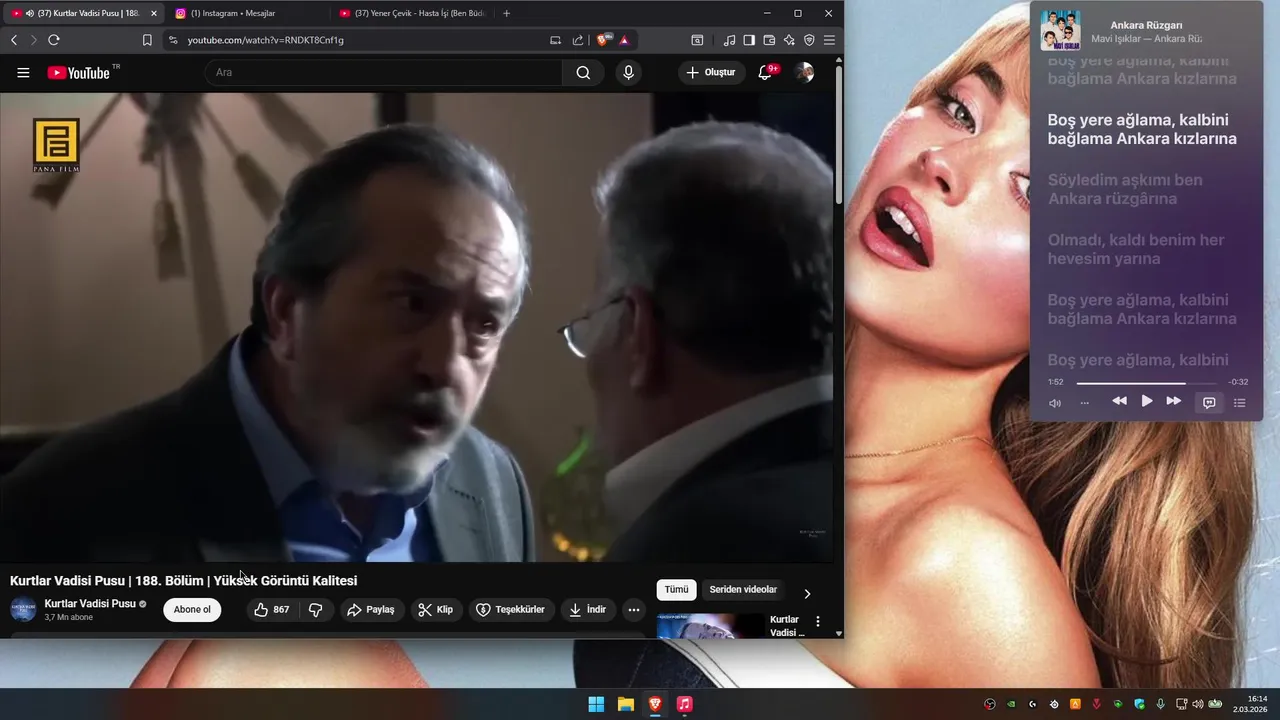This screenshot has width=1280, height=720.
Task: Bookmark this page in Brave
Action: (x=147, y=40)
